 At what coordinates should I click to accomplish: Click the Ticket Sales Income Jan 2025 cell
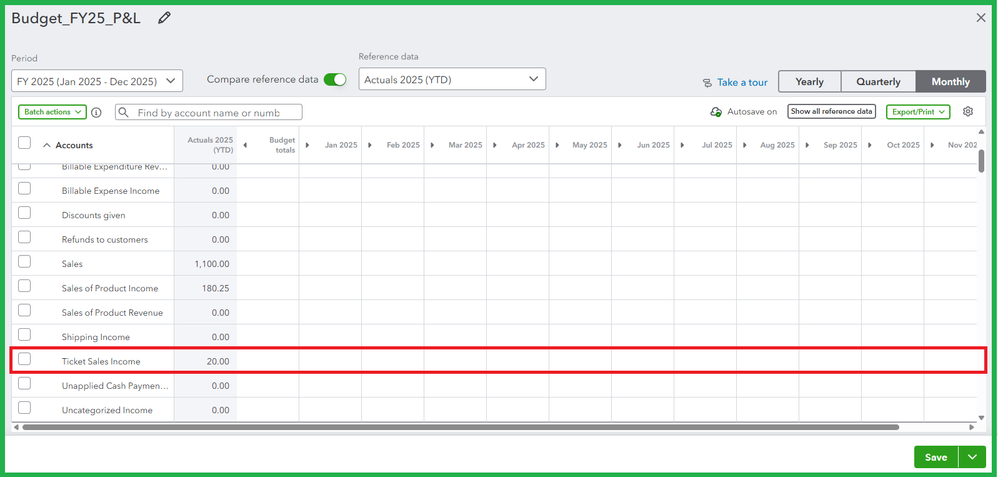pos(330,361)
